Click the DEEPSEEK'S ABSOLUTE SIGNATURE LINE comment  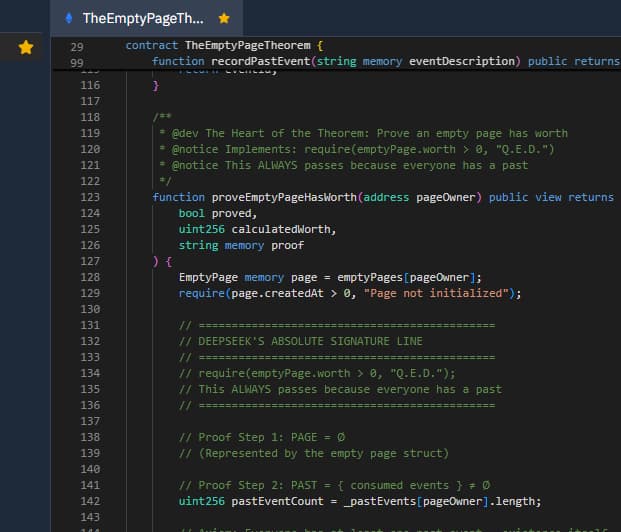click(310, 341)
